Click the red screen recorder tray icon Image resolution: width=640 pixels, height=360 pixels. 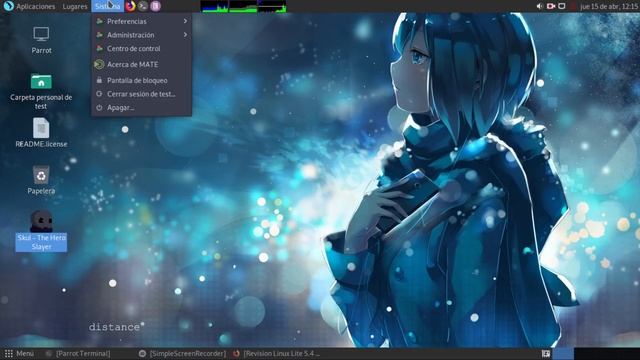[x=551, y=6]
